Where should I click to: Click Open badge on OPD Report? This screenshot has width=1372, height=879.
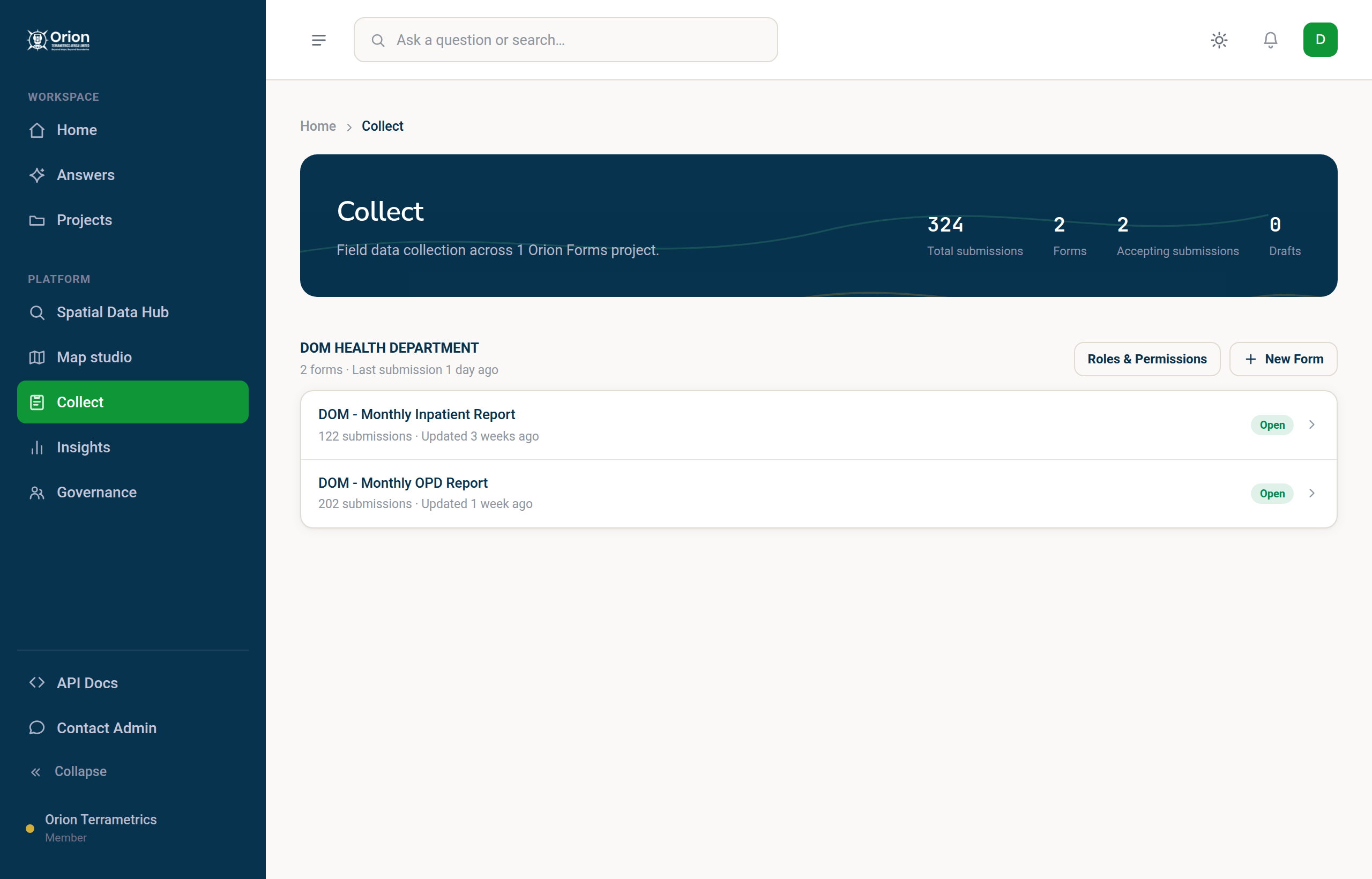click(x=1272, y=494)
